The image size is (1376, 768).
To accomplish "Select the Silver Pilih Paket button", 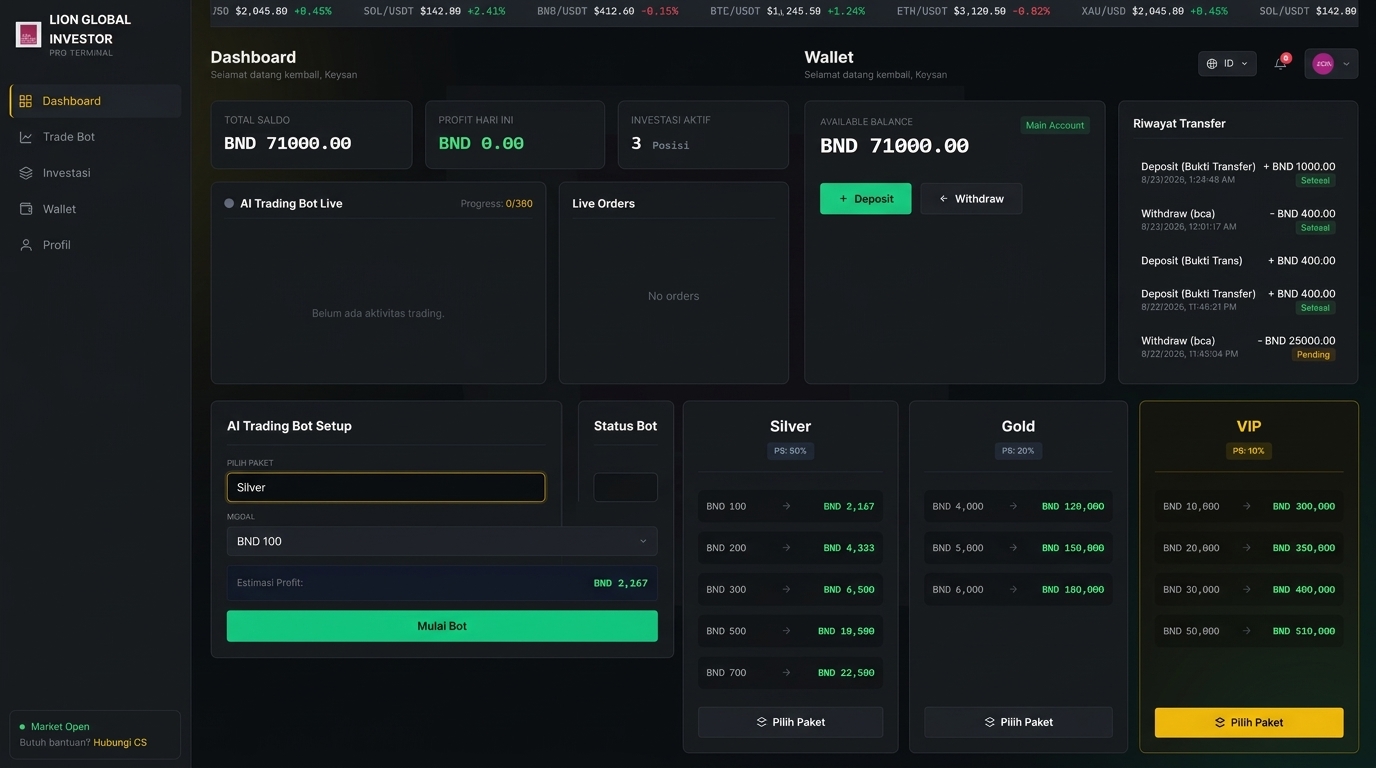I will (790, 722).
